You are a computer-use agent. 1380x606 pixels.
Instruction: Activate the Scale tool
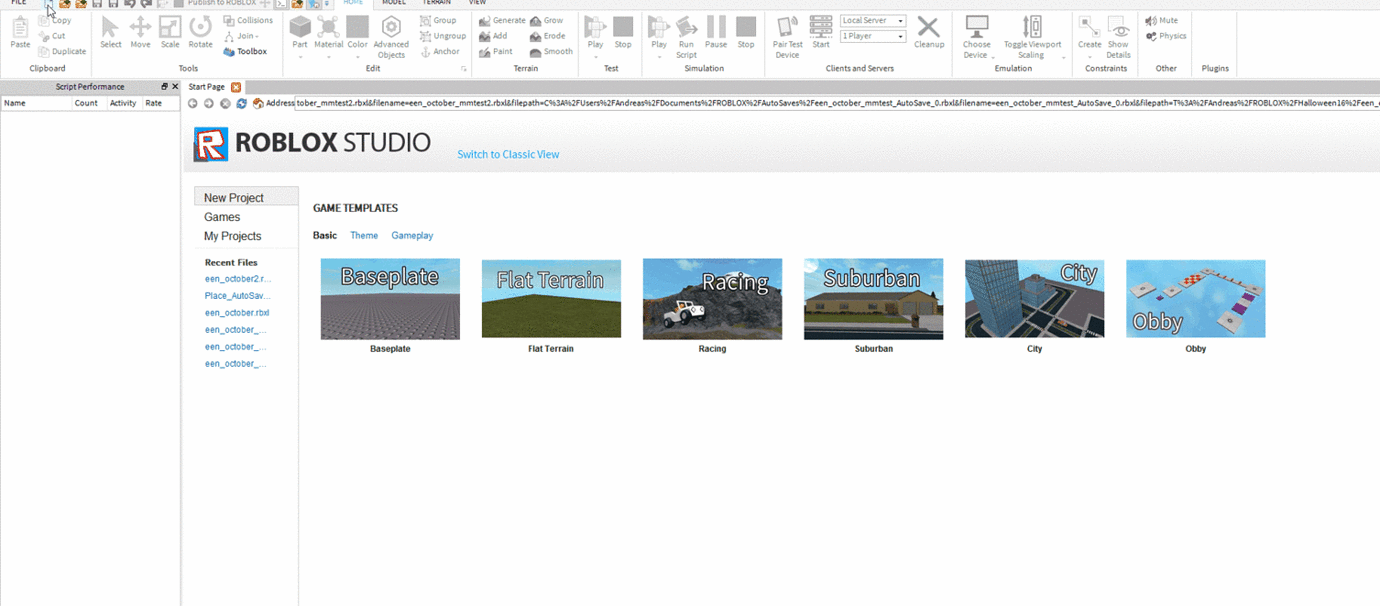(170, 32)
